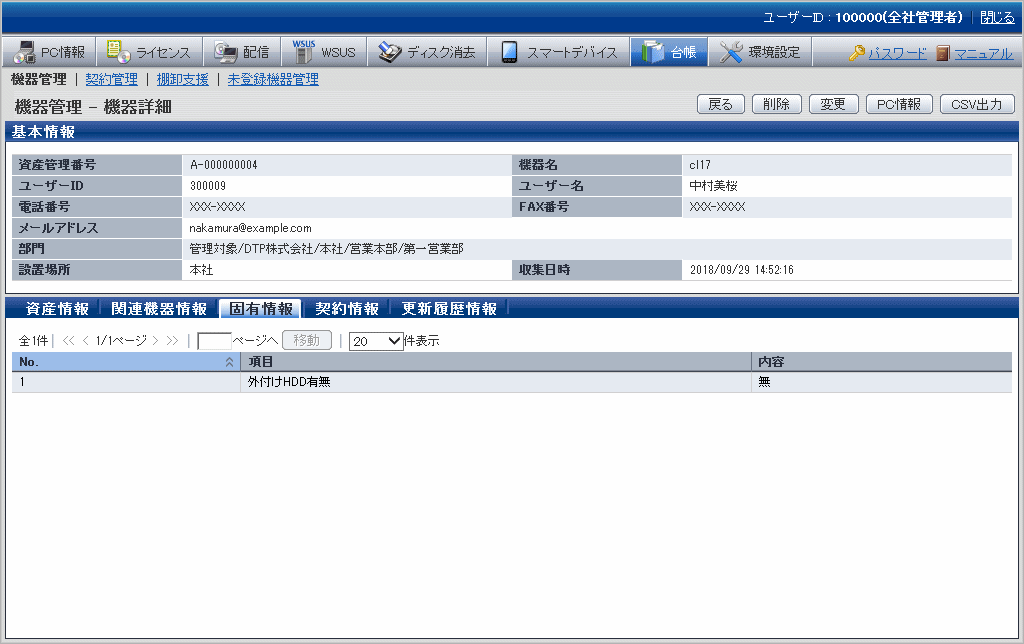Click the asset number A-000000004

pyautogui.click(x=223, y=165)
